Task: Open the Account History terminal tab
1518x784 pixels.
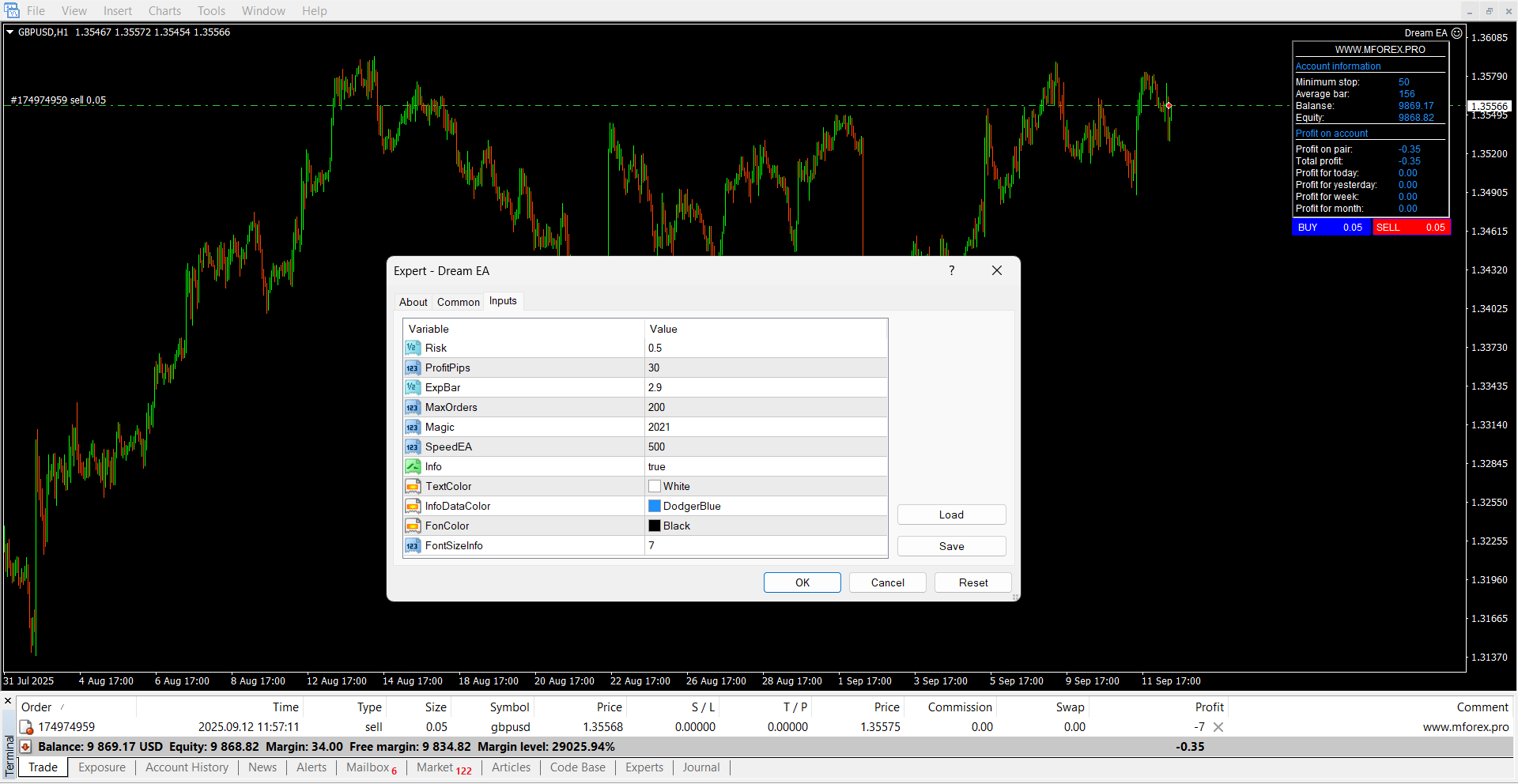Action: (x=187, y=767)
